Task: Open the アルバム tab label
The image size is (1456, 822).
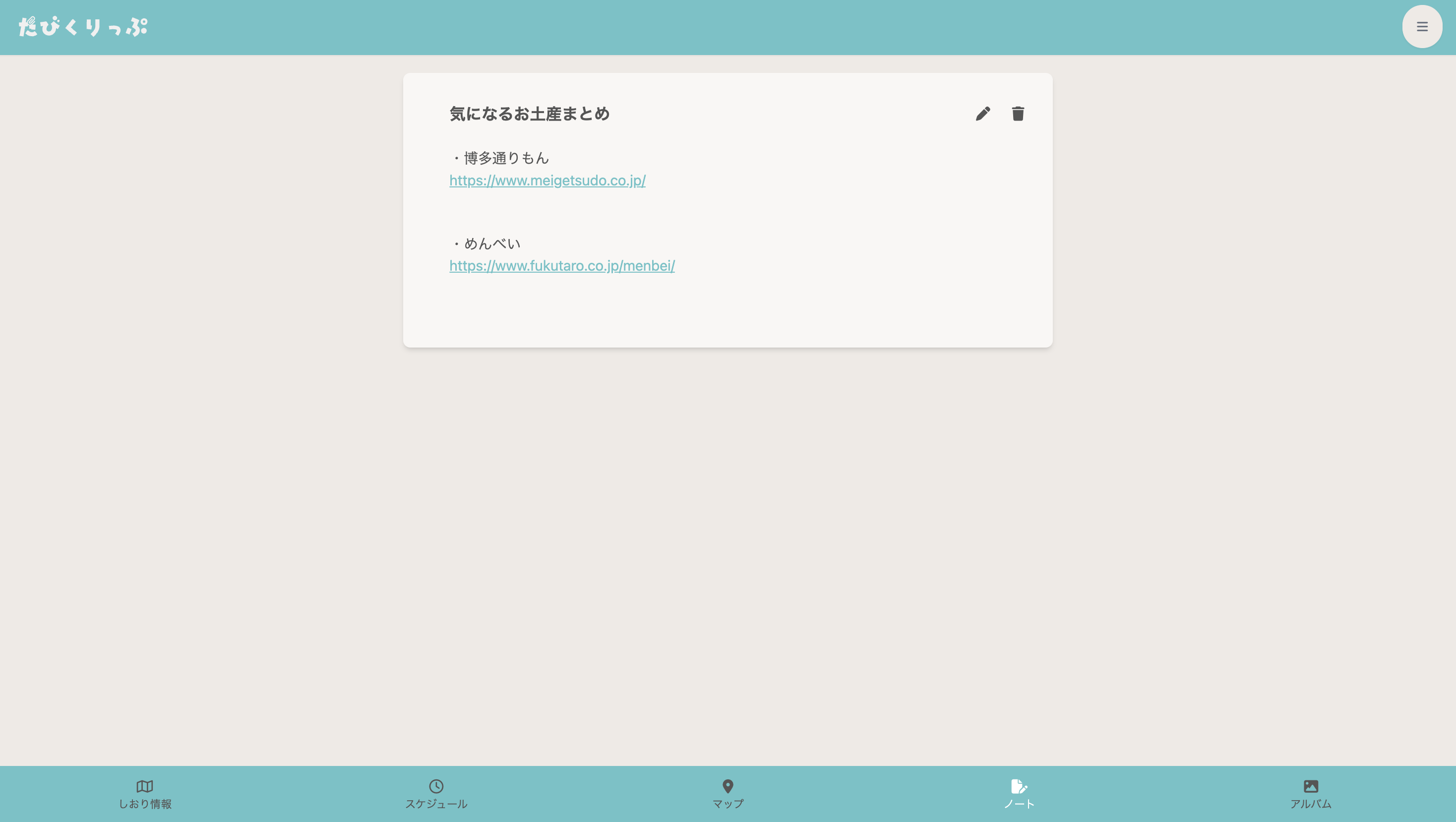Action: pyautogui.click(x=1310, y=804)
